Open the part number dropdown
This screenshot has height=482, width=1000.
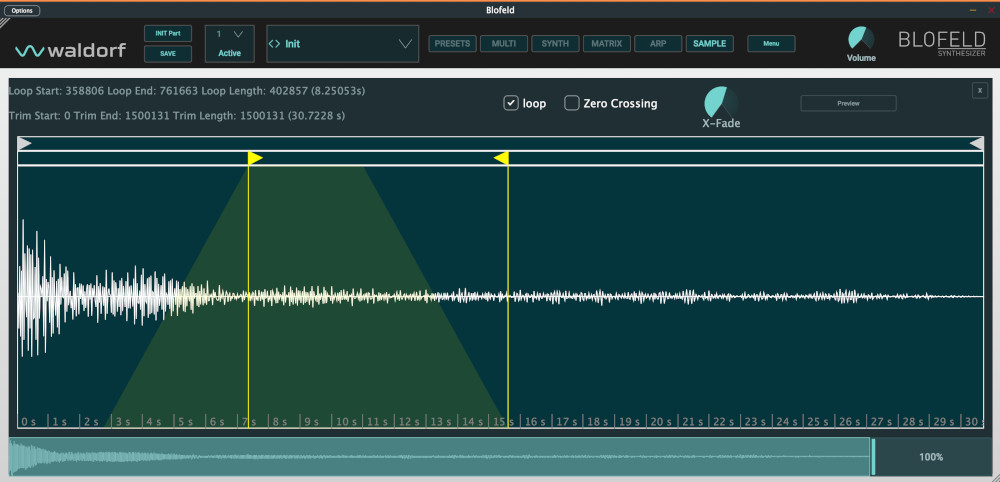click(x=237, y=35)
